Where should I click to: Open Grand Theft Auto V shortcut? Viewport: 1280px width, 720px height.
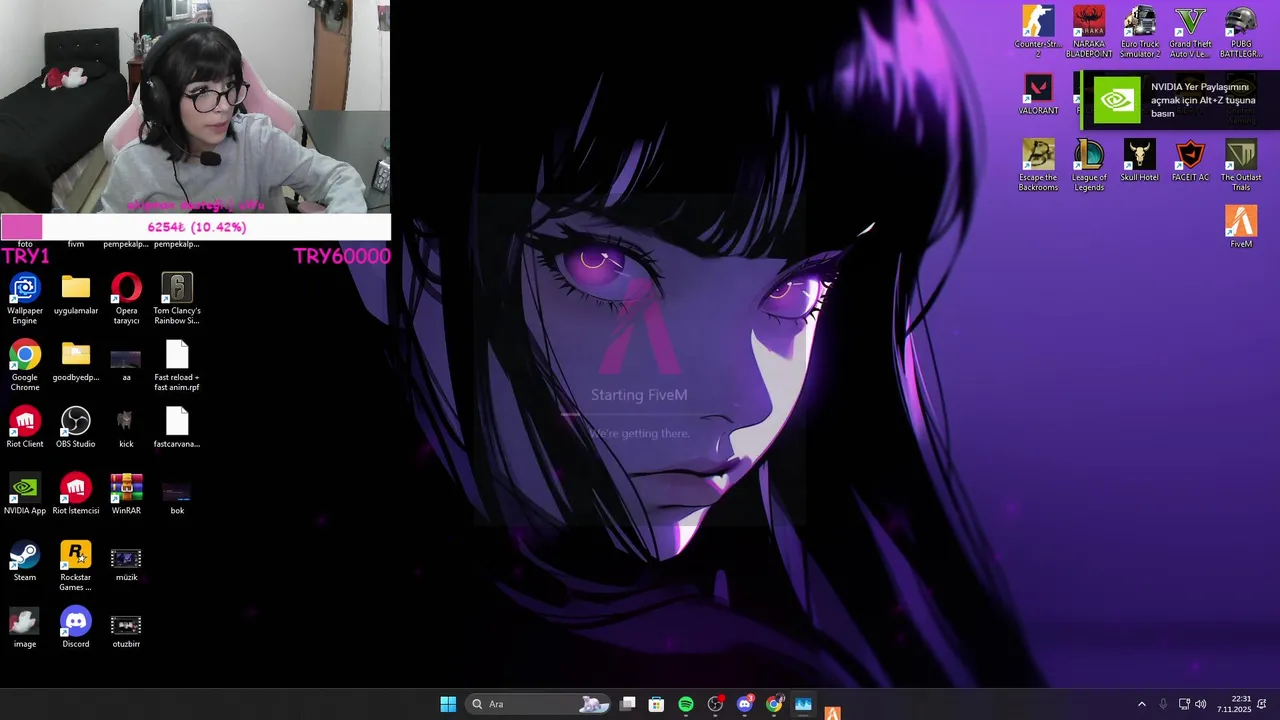click(1190, 32)
